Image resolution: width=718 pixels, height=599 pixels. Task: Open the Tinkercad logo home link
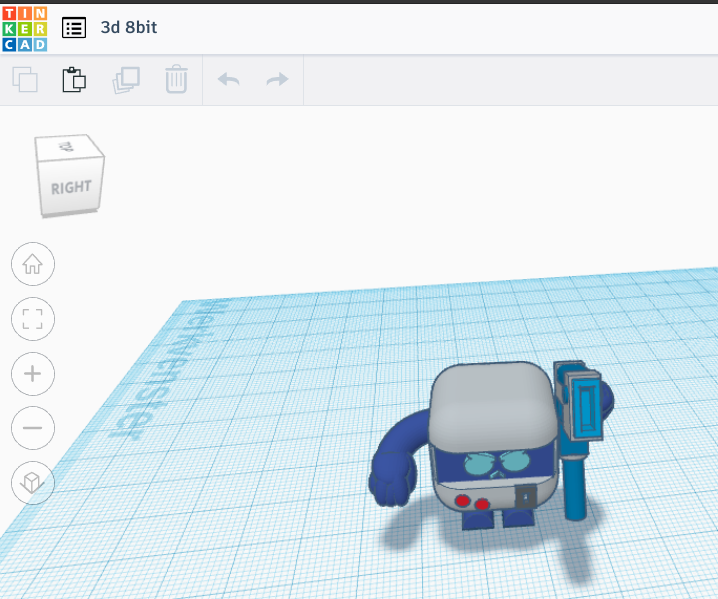pyautogui.click(x=24, y=28)
